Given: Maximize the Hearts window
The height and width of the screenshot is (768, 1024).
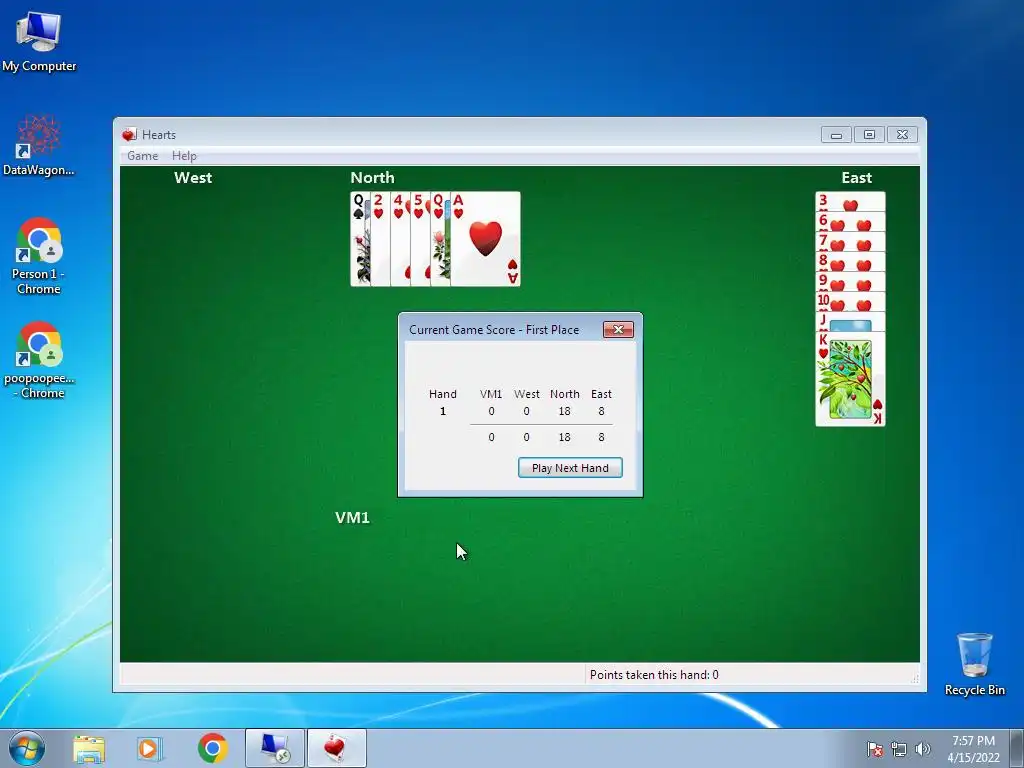Looking at the screenshot, I should coord(869,135).
